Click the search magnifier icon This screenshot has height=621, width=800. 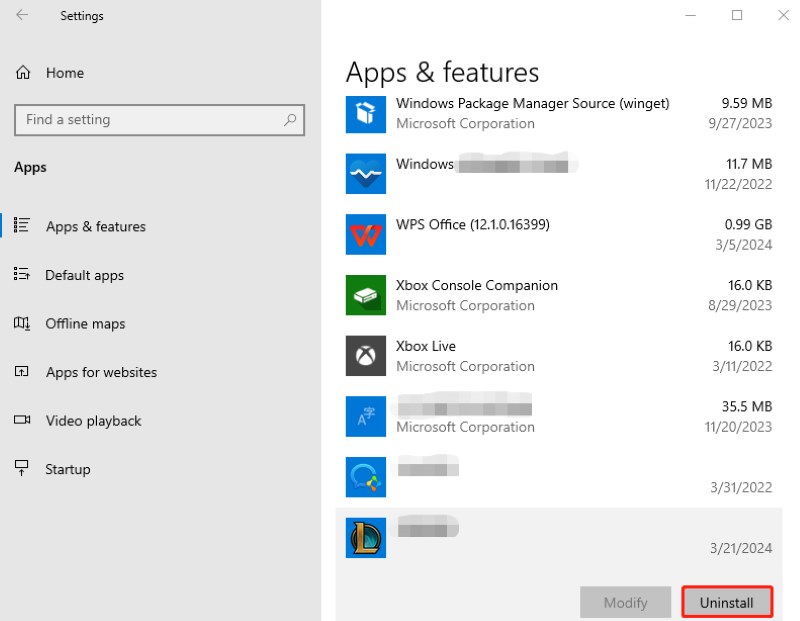tap(290, 120)
